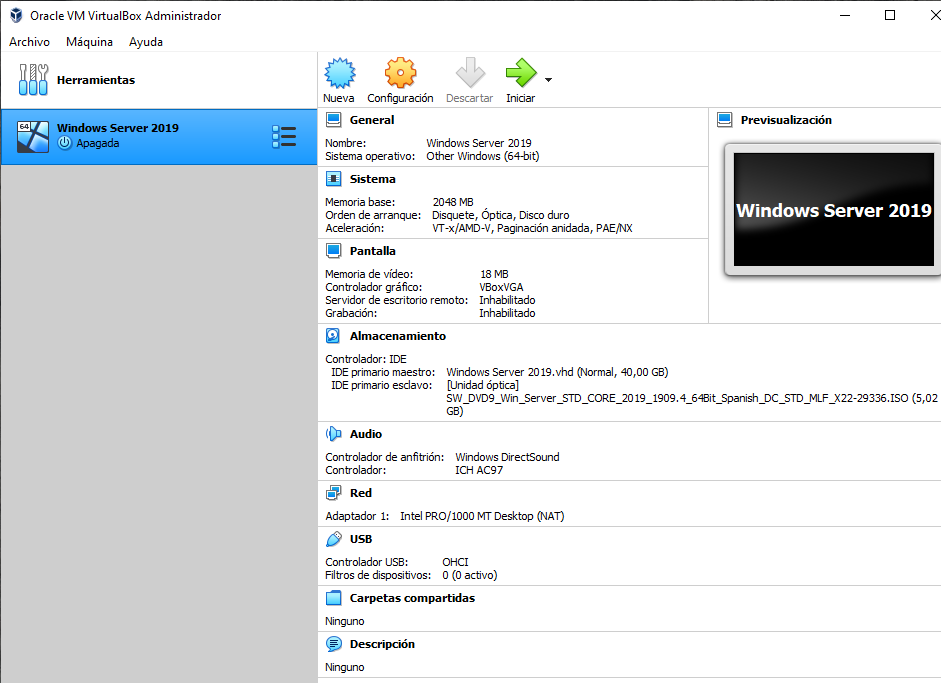Click remote desktop server 'Inhabilitado' value
Viewport: 941px width, 683px height.
(507, 300)
